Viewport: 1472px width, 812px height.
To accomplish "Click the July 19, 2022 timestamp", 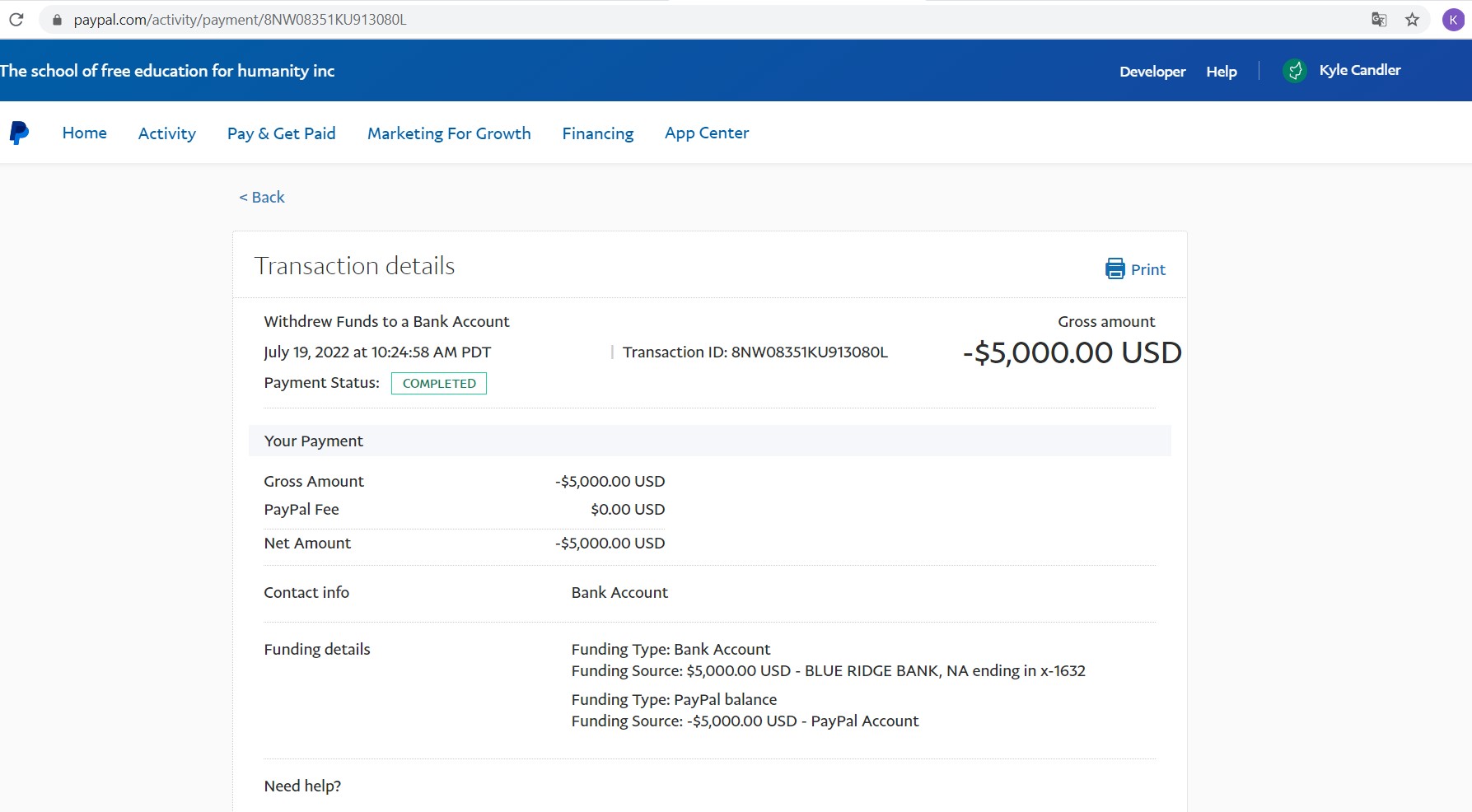I will click(x=377, y=352).
